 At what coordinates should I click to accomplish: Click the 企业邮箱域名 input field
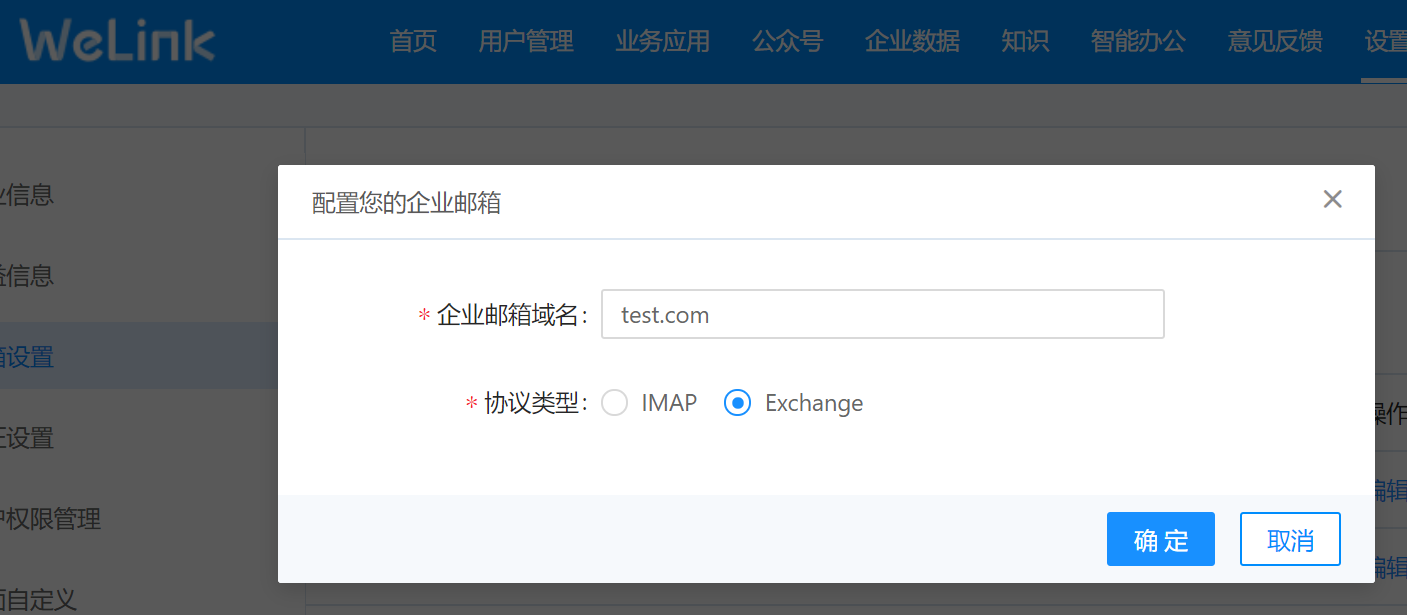click(882, 314)
